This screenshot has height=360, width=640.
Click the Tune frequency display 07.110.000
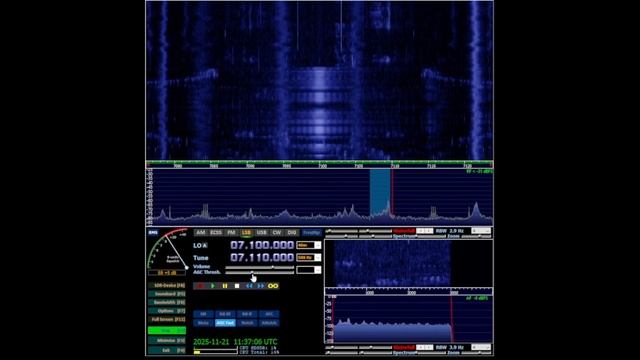pyautogui.click(x=262, y=258)
